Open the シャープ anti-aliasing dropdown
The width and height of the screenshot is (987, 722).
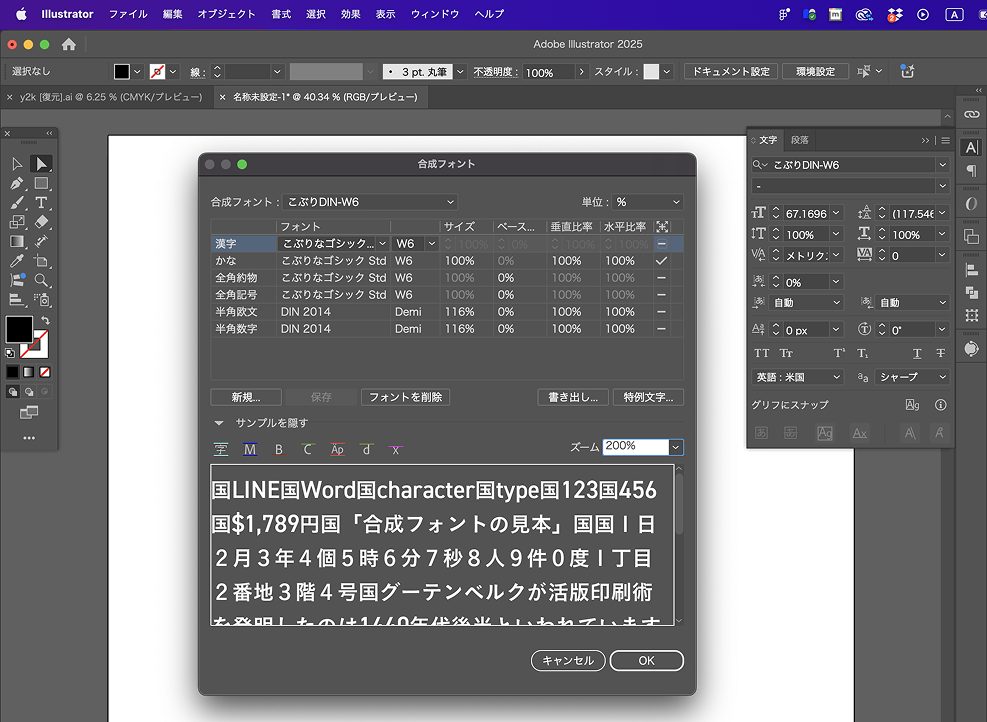coord(911,377)
